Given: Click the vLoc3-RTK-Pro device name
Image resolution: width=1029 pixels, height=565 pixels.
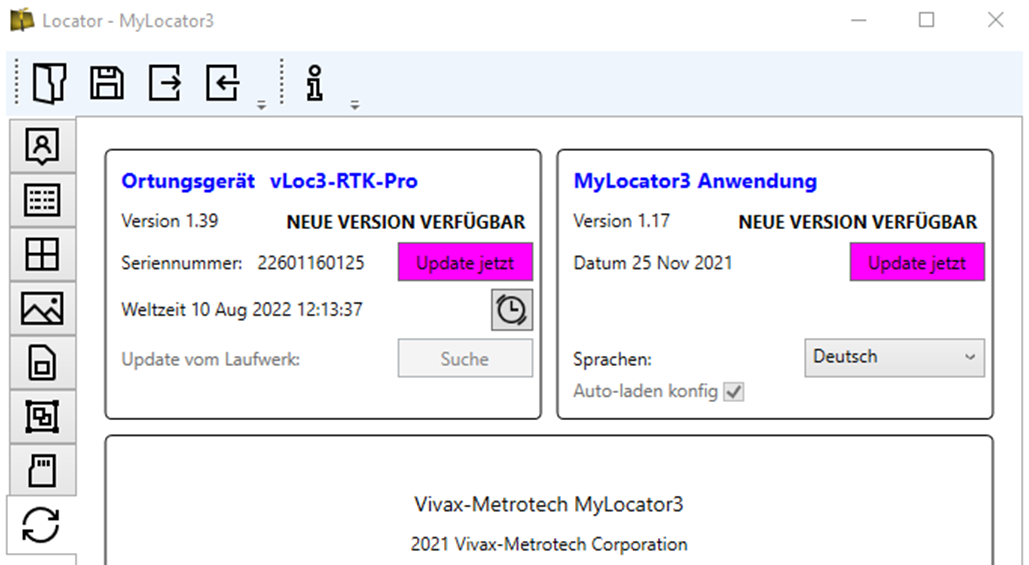Looking at the screenshot, I should click(x=344, y=181).
